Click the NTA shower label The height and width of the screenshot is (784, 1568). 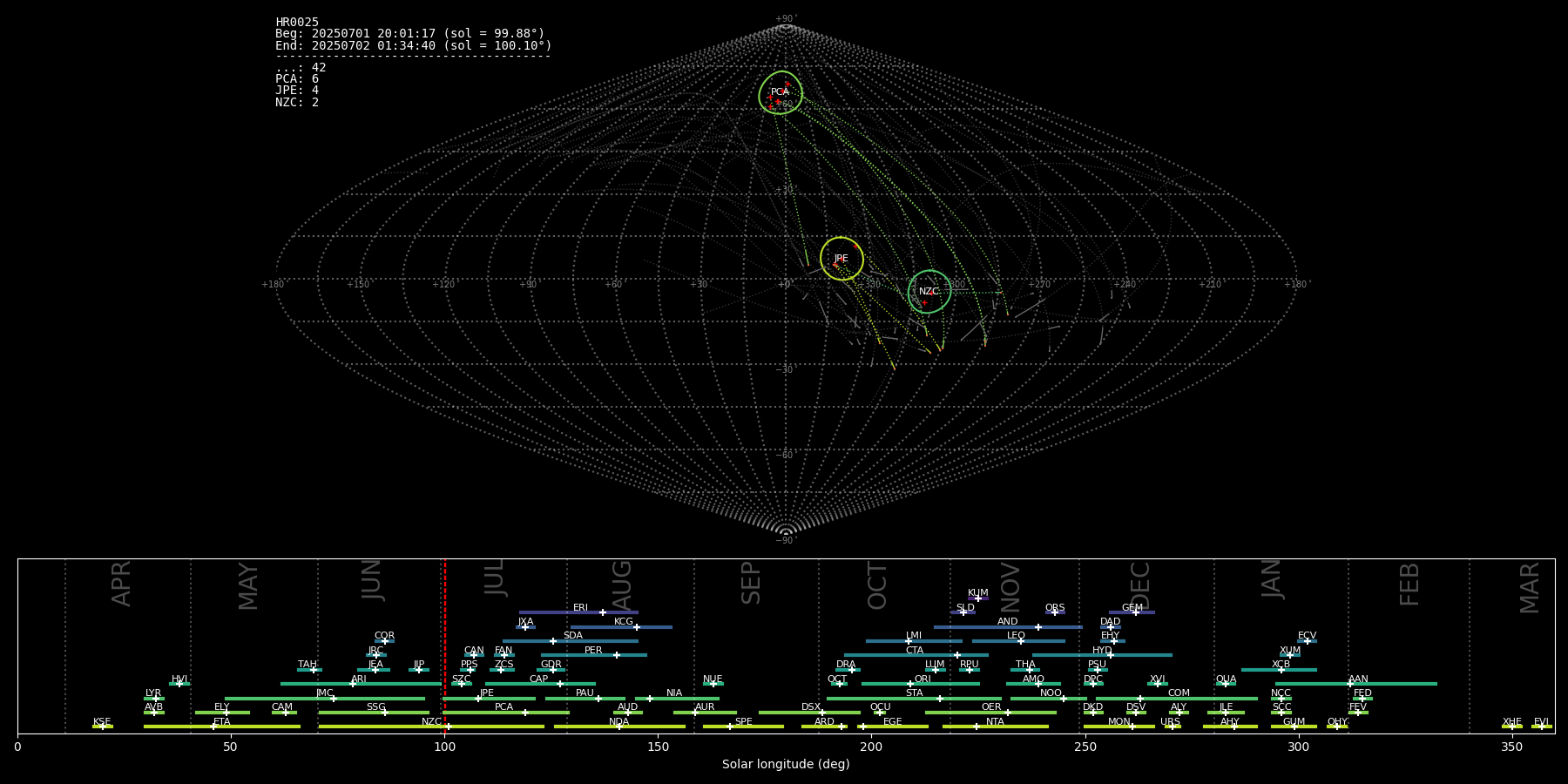995,722
